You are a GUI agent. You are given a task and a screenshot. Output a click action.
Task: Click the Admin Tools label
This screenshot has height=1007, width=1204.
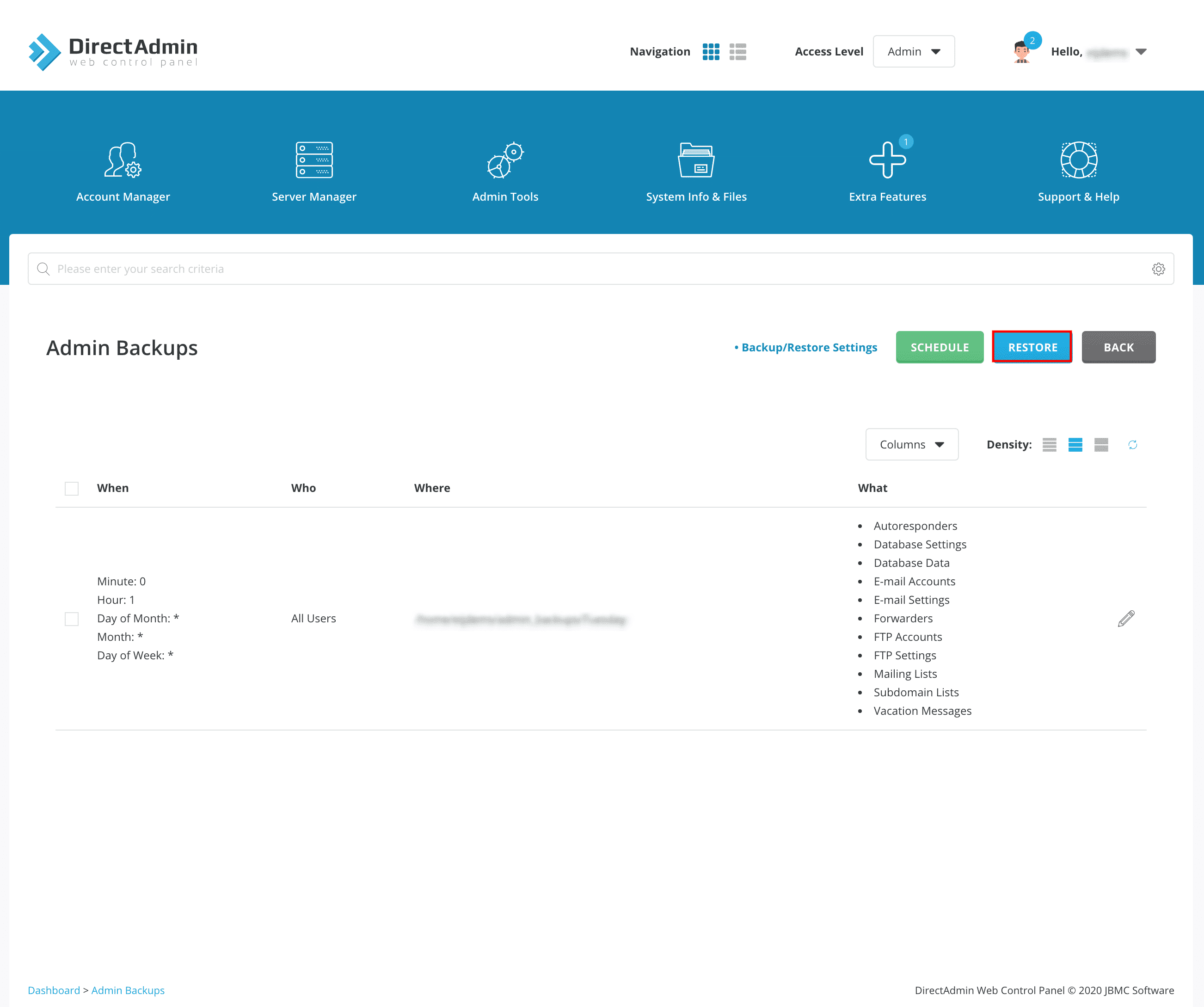pos(505,196)
